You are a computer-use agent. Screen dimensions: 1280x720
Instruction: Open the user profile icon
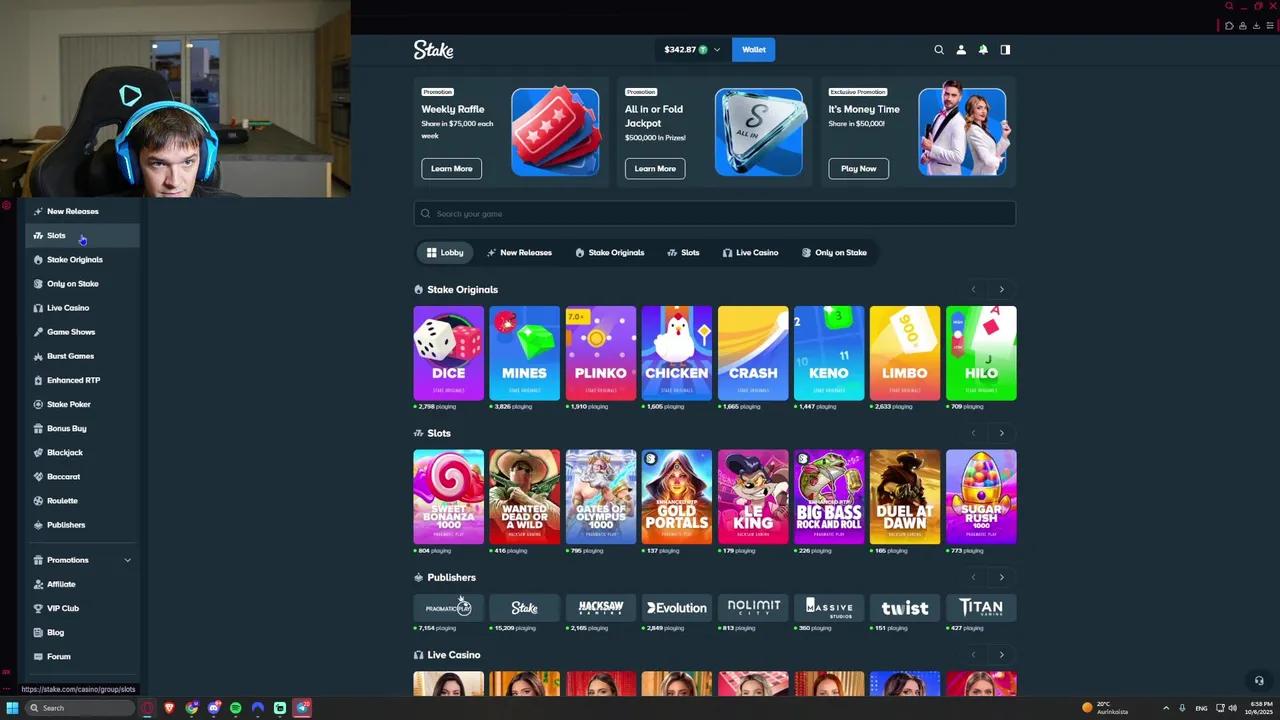click(x=961, y=50)
